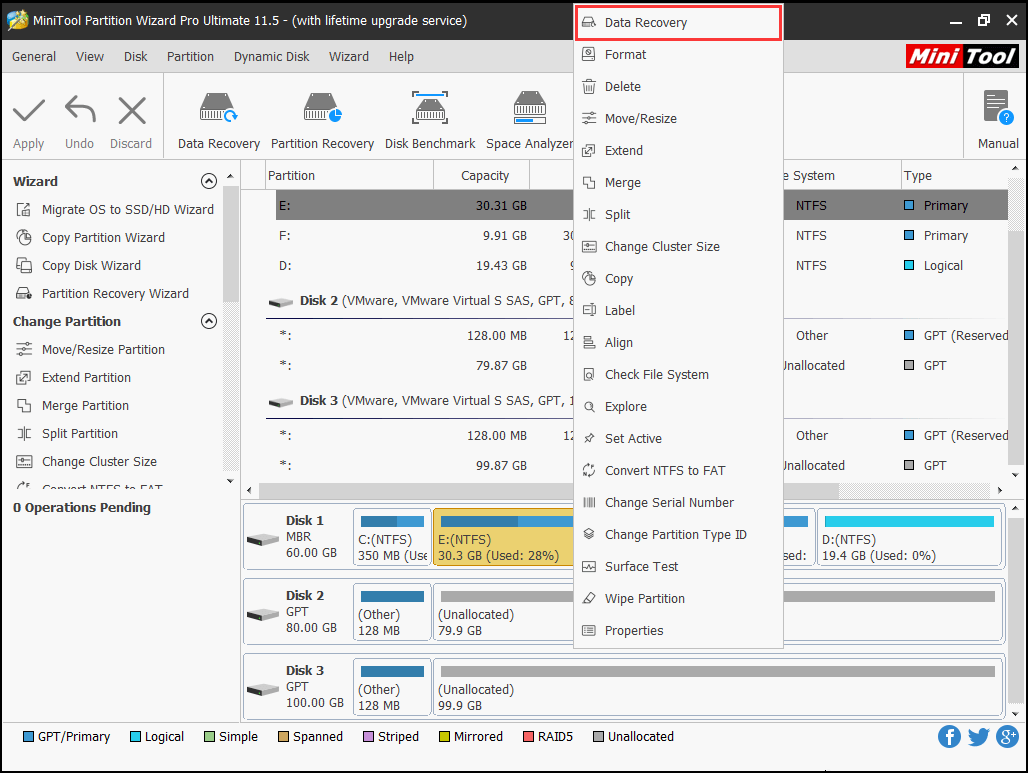This screenshot has width=1028, height=773.
Task: Select Disk 3 unallocated 99.9 GB block
Action: 717,688
